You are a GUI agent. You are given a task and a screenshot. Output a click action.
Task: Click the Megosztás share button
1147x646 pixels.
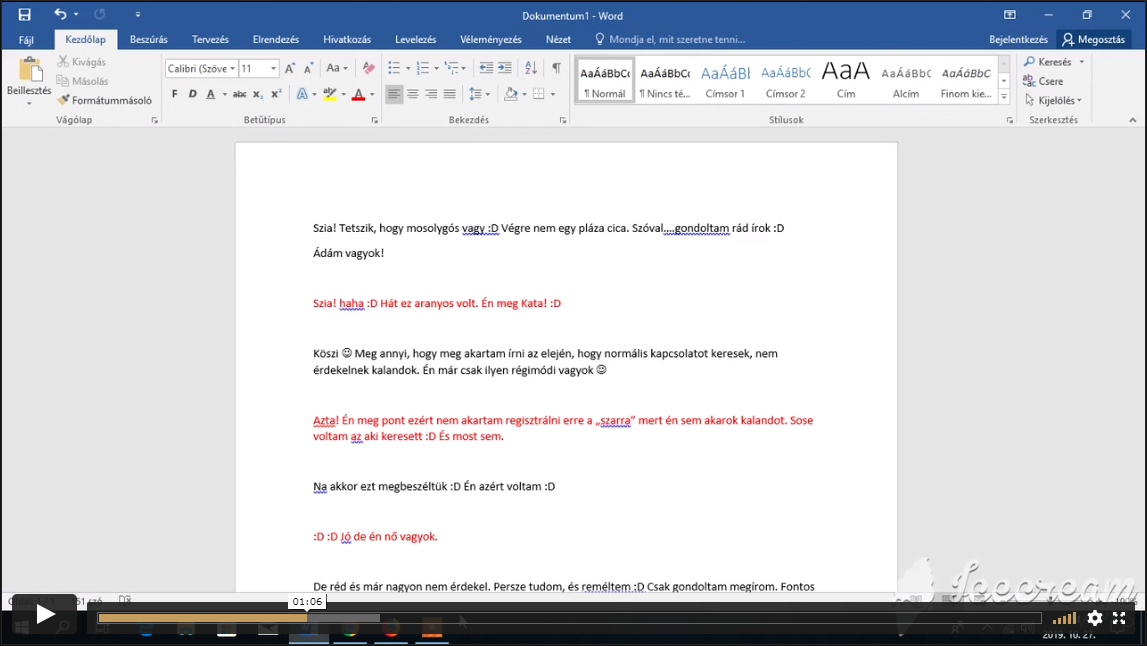coord(1093,40)
